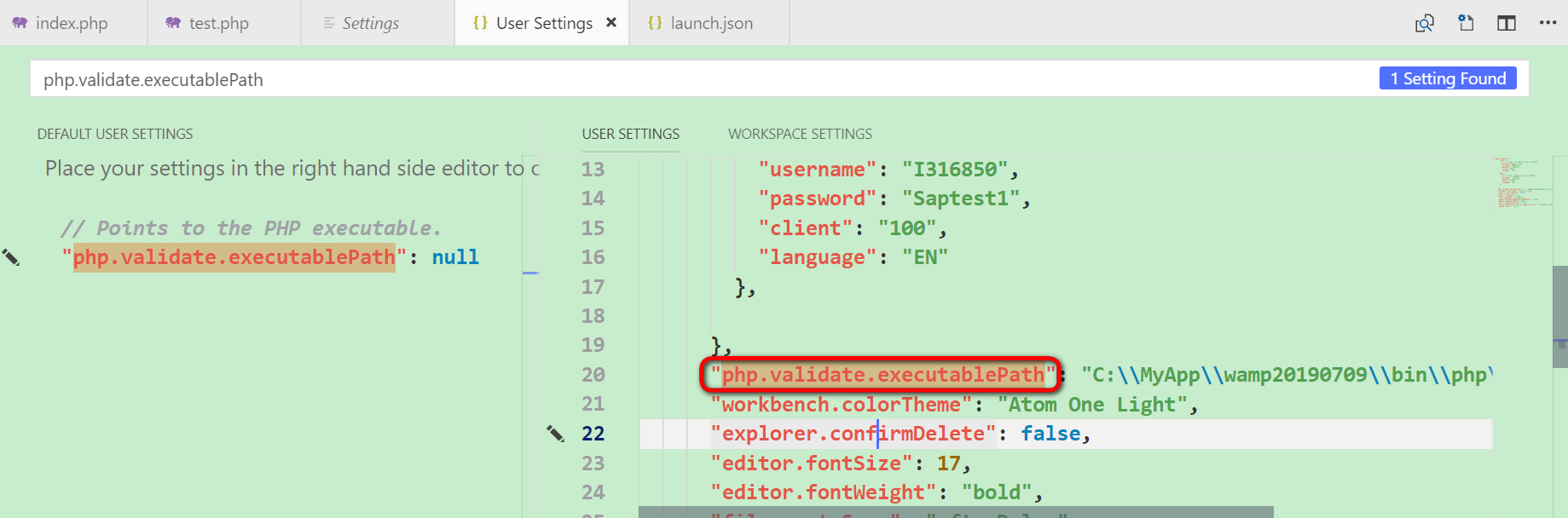Click the "Points to the PHP executable" comment

(251, 228)
